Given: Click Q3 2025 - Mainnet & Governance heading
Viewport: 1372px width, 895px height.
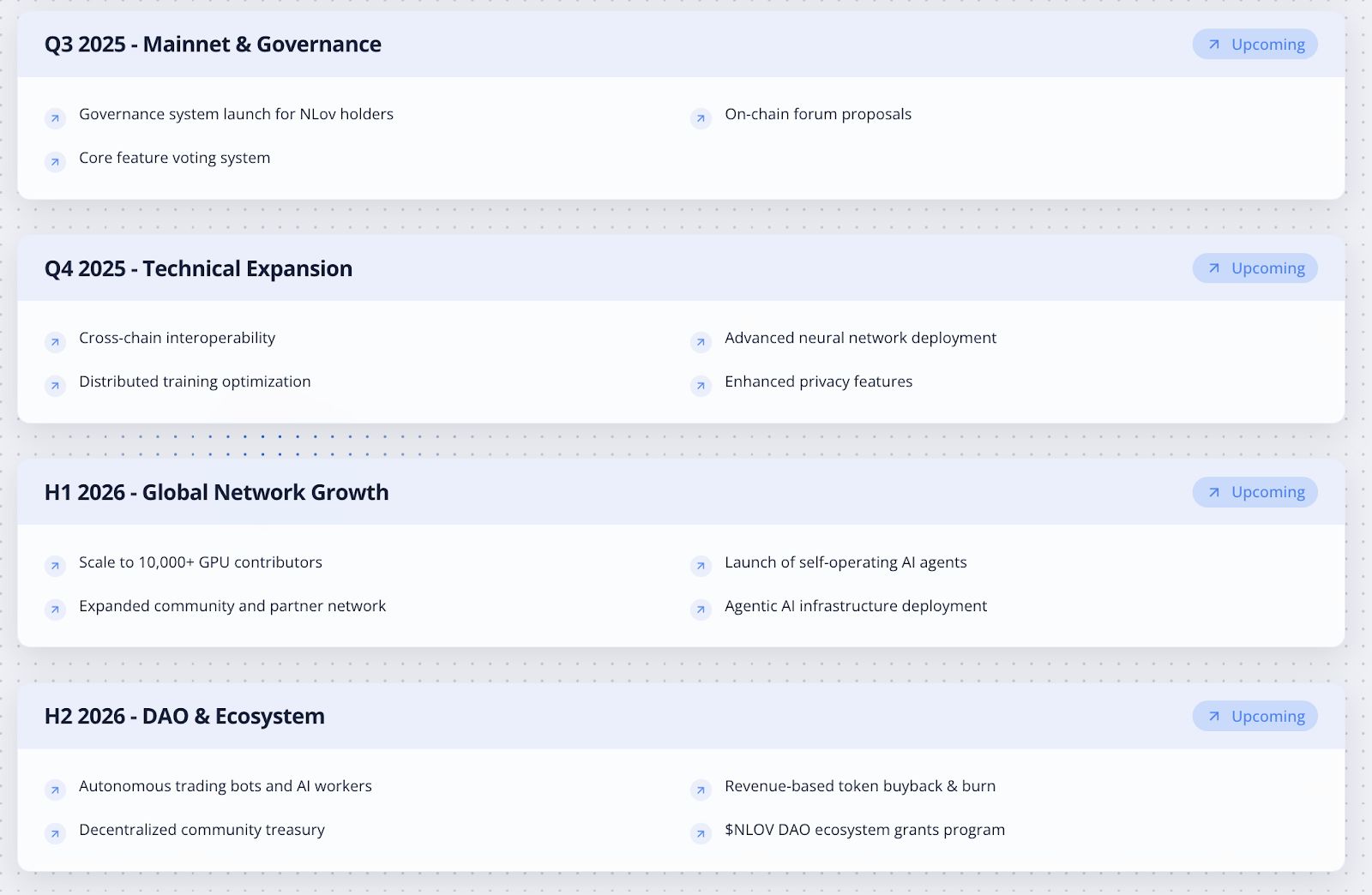Looking at the screenshot, I should (213, 45).
